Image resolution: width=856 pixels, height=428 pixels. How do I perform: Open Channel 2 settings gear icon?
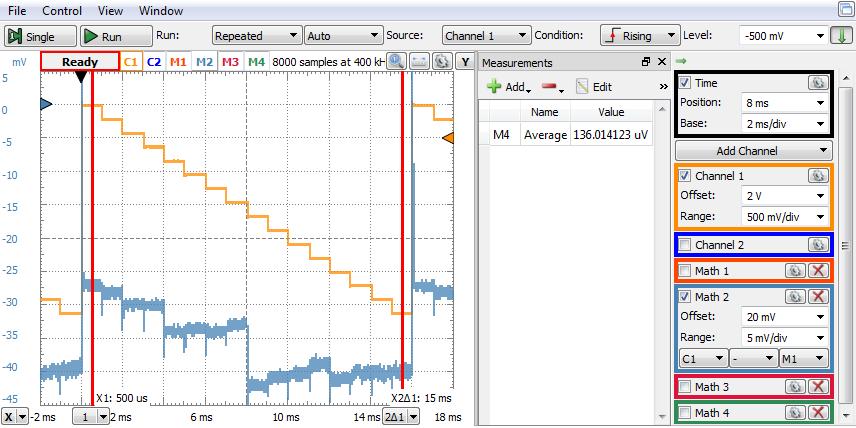[817, 245]
